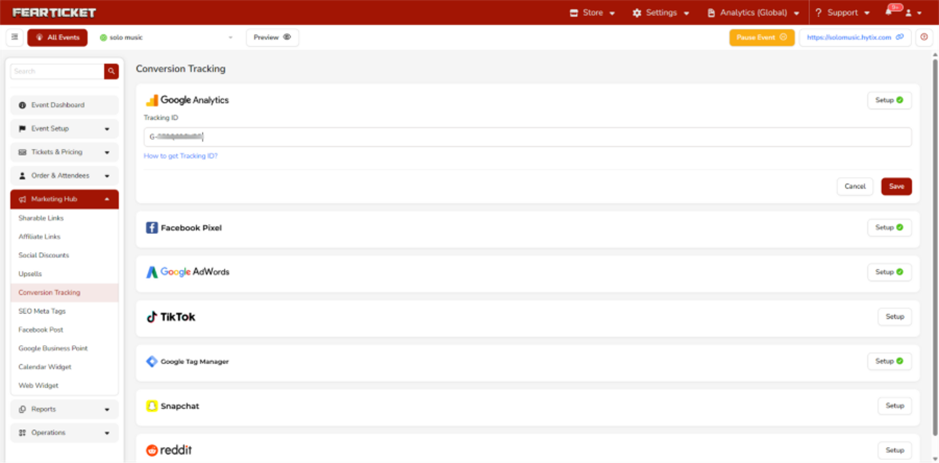939x463 pixels.
Task: Click Pause Event button
Action: tap(762, 37)
